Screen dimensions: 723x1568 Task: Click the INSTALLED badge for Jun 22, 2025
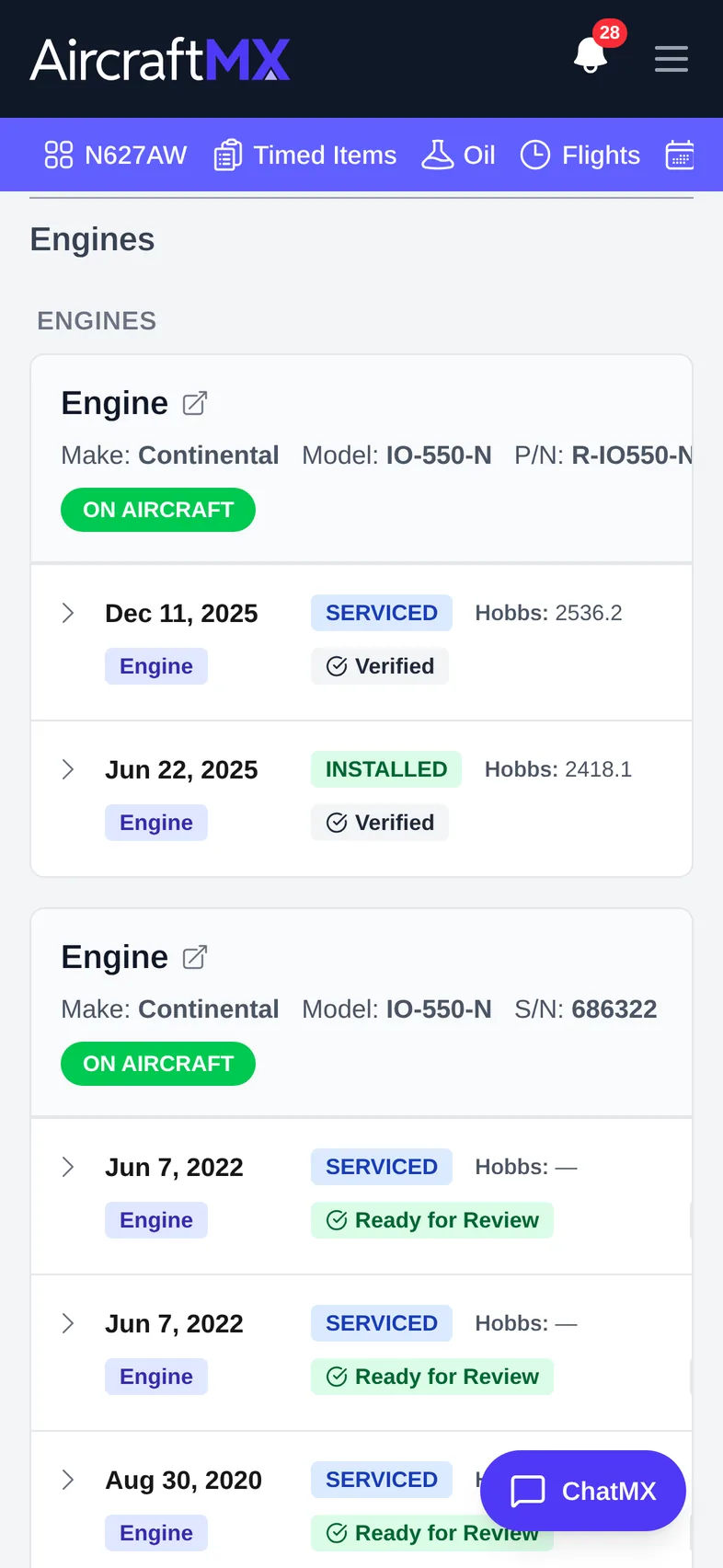coord(386,769)
